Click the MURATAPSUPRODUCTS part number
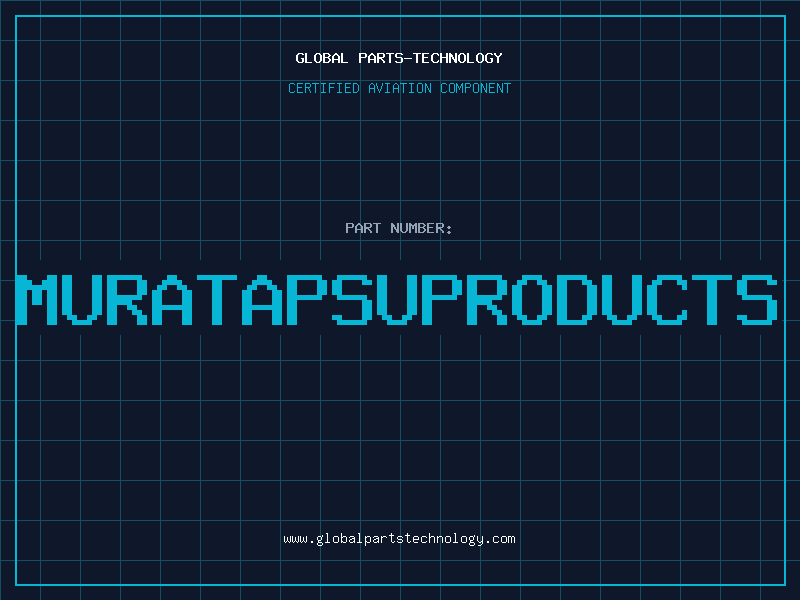Viewport: 800px width, 600px height. 397,299
